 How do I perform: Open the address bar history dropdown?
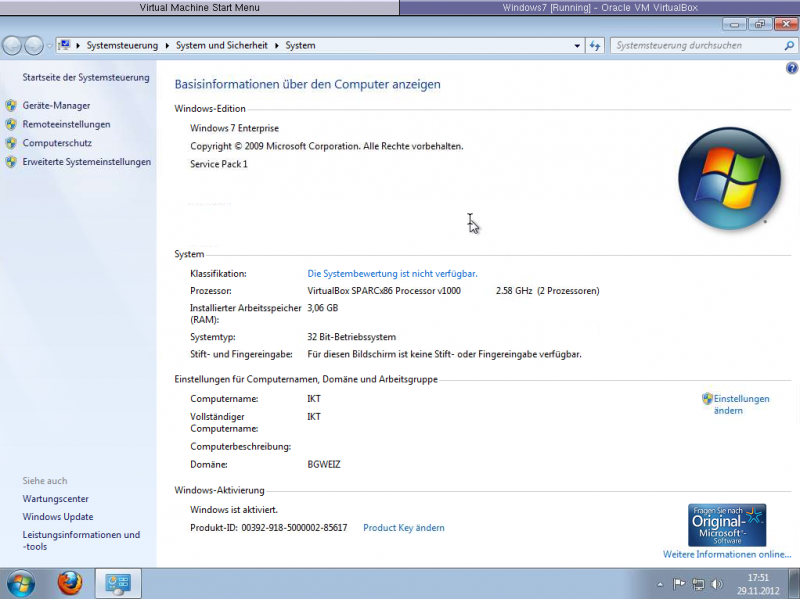[x=577, y=46]
